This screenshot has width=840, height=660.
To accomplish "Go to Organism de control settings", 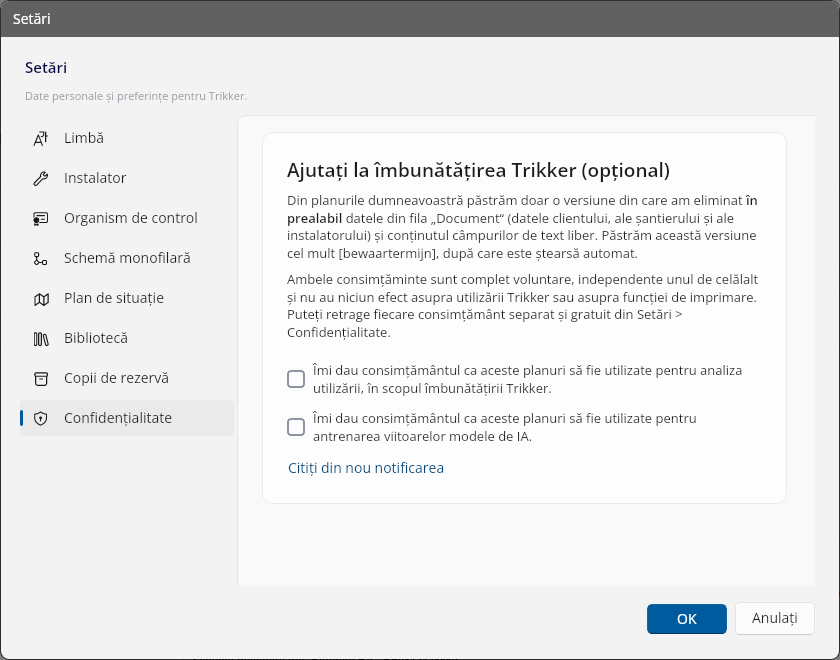I will tap(127, 218).
